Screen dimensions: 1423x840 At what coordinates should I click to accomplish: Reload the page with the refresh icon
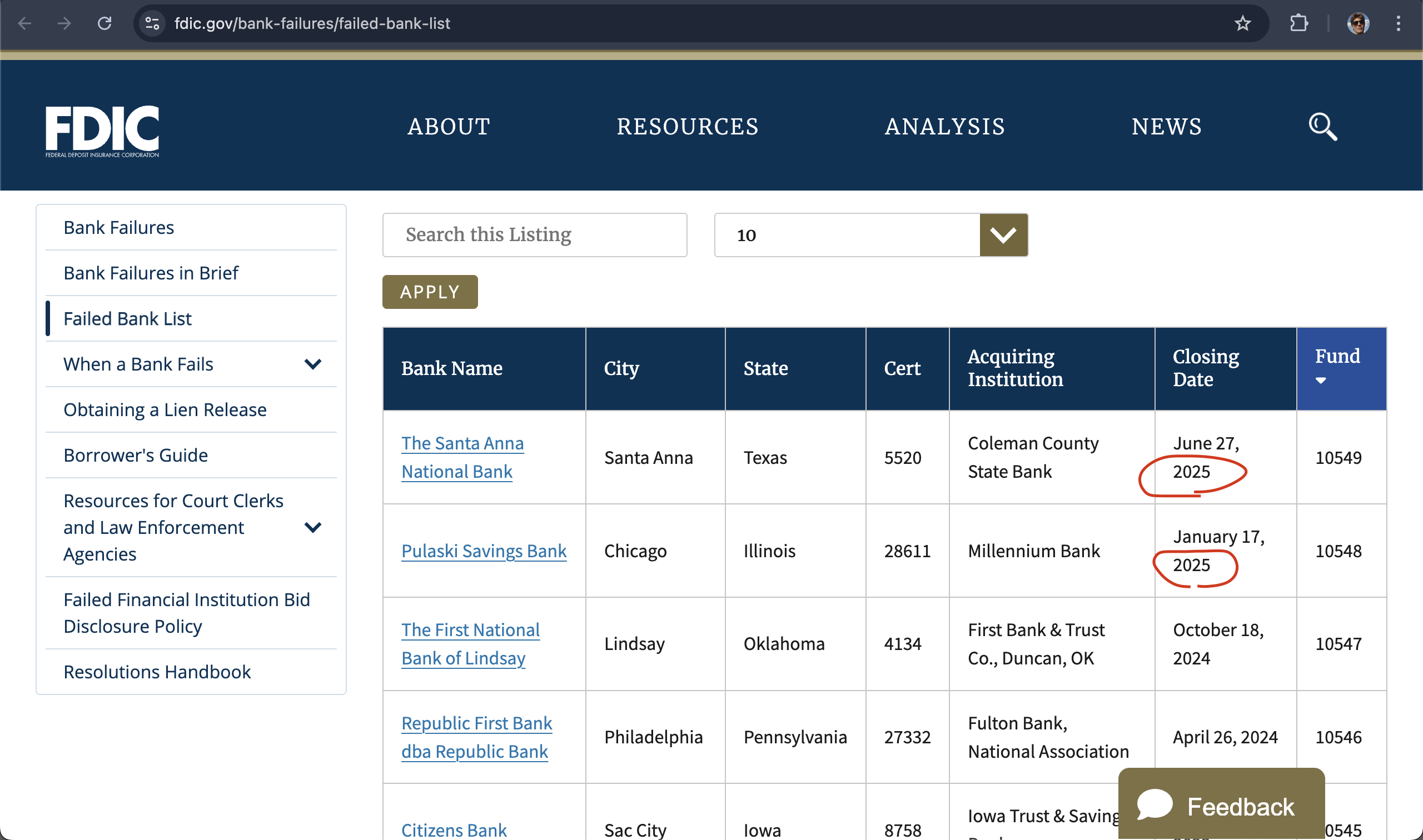[x=105, y=23]
